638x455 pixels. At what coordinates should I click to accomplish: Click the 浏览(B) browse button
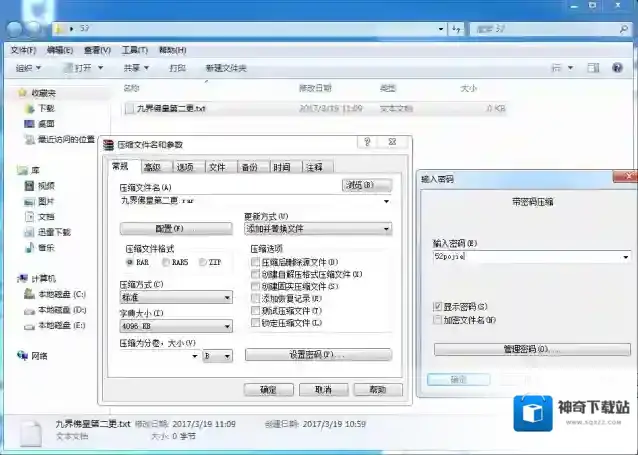click(366, 185)
